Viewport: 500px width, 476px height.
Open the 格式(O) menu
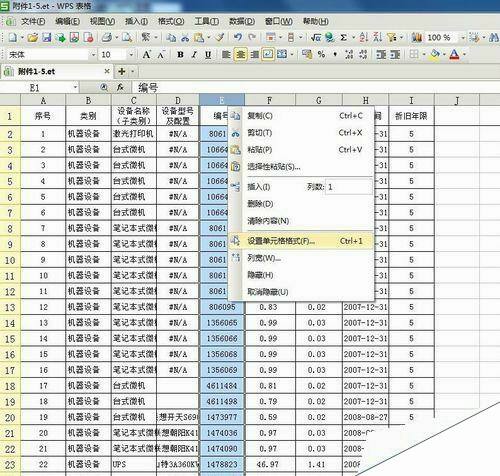pos(171,22)
